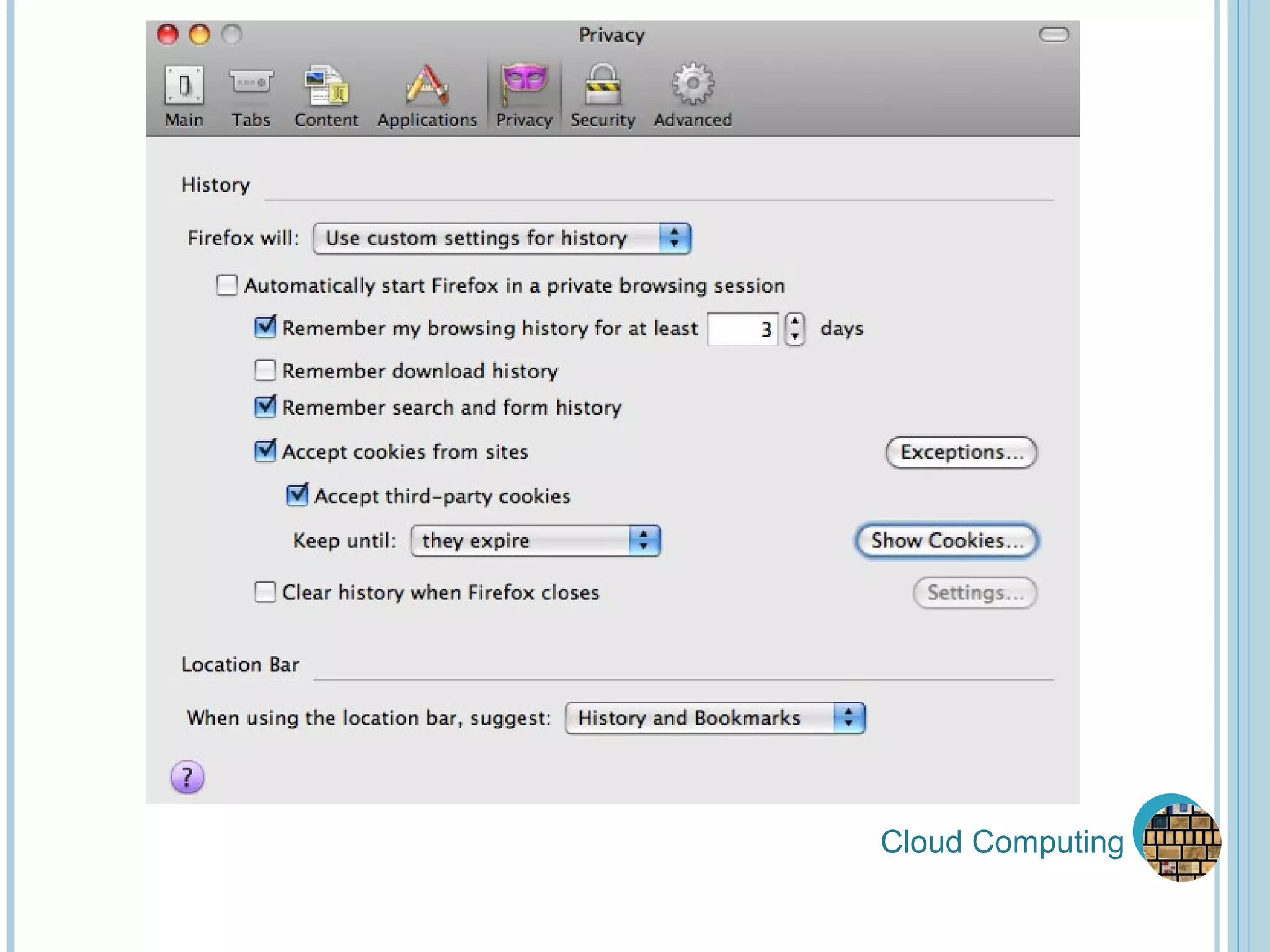Open the Tabs preferences pane icon
Viewport: 1270px width, 952px height.
pos(251,82)
